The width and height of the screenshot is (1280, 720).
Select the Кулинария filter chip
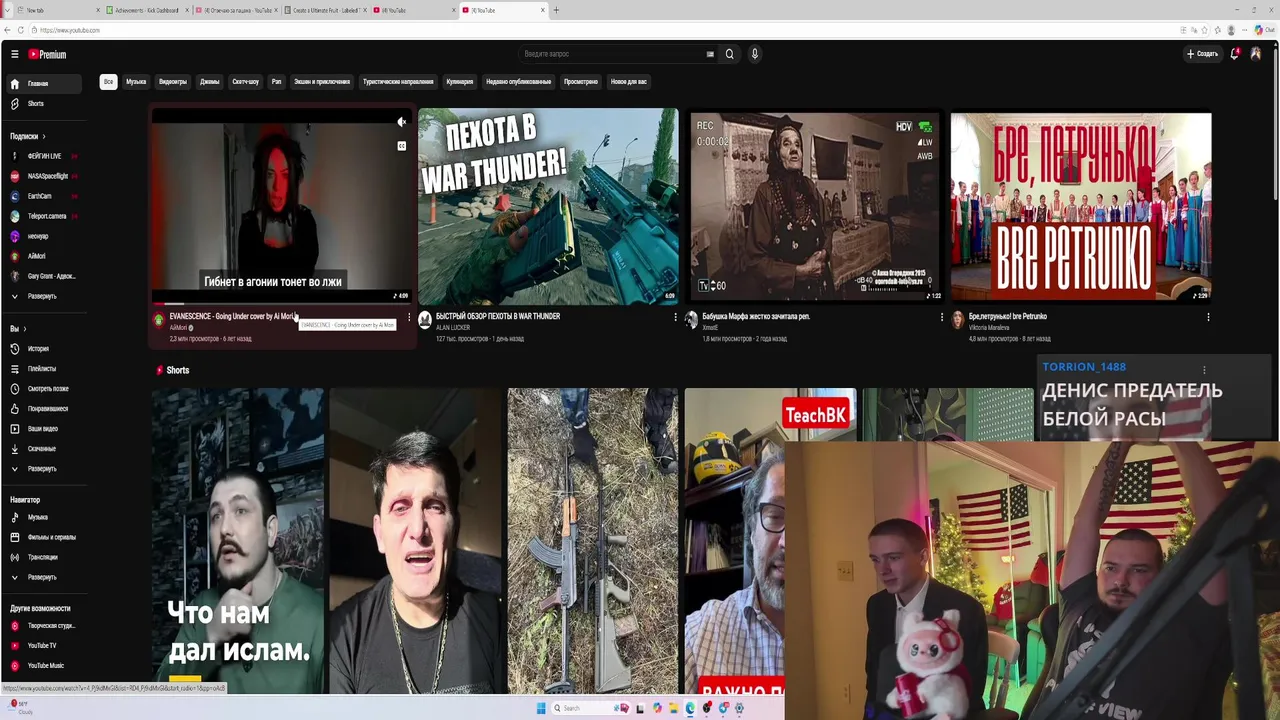[x=460, y=82]
